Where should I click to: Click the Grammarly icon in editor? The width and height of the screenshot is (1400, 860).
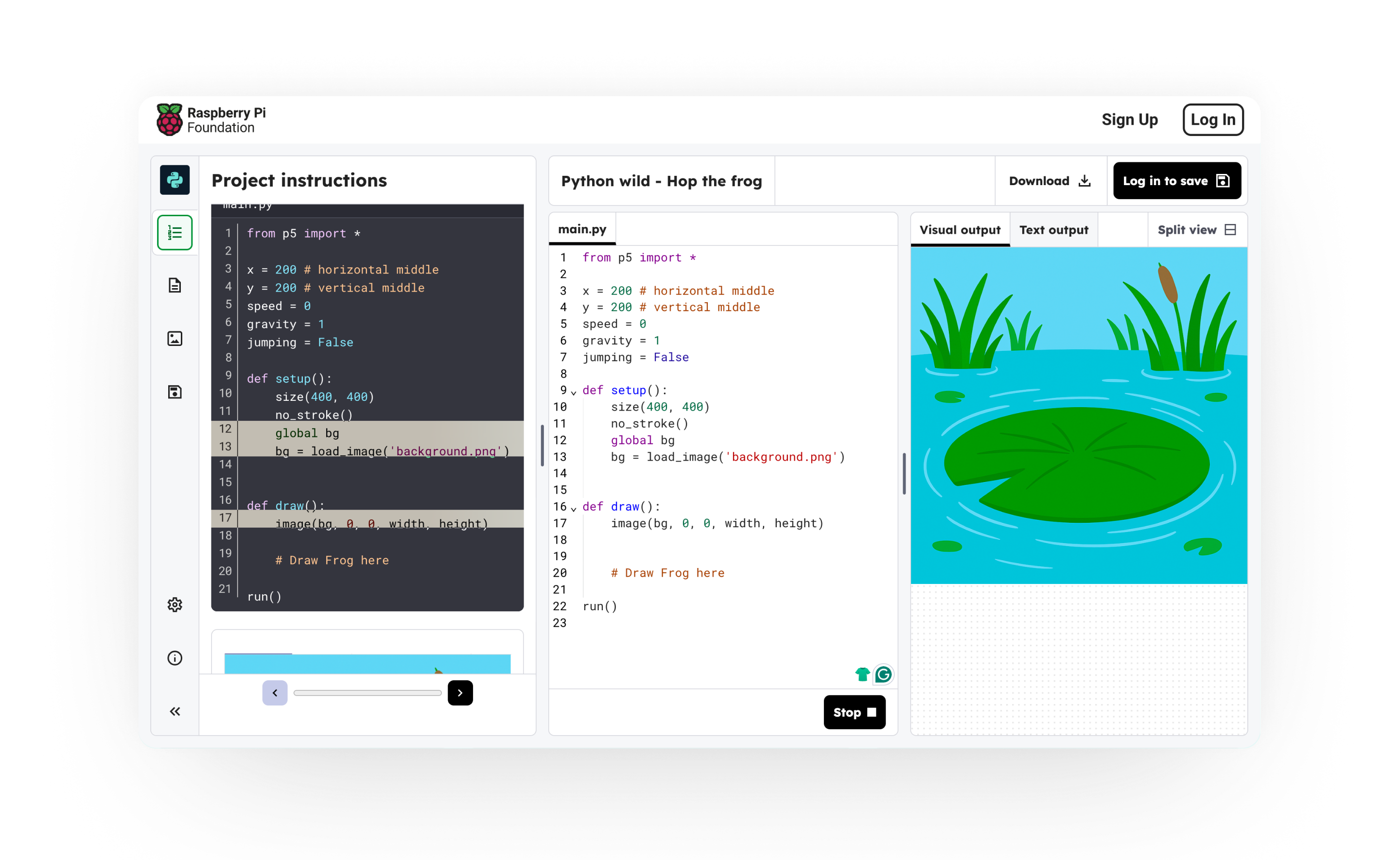[x=883, y=674]
